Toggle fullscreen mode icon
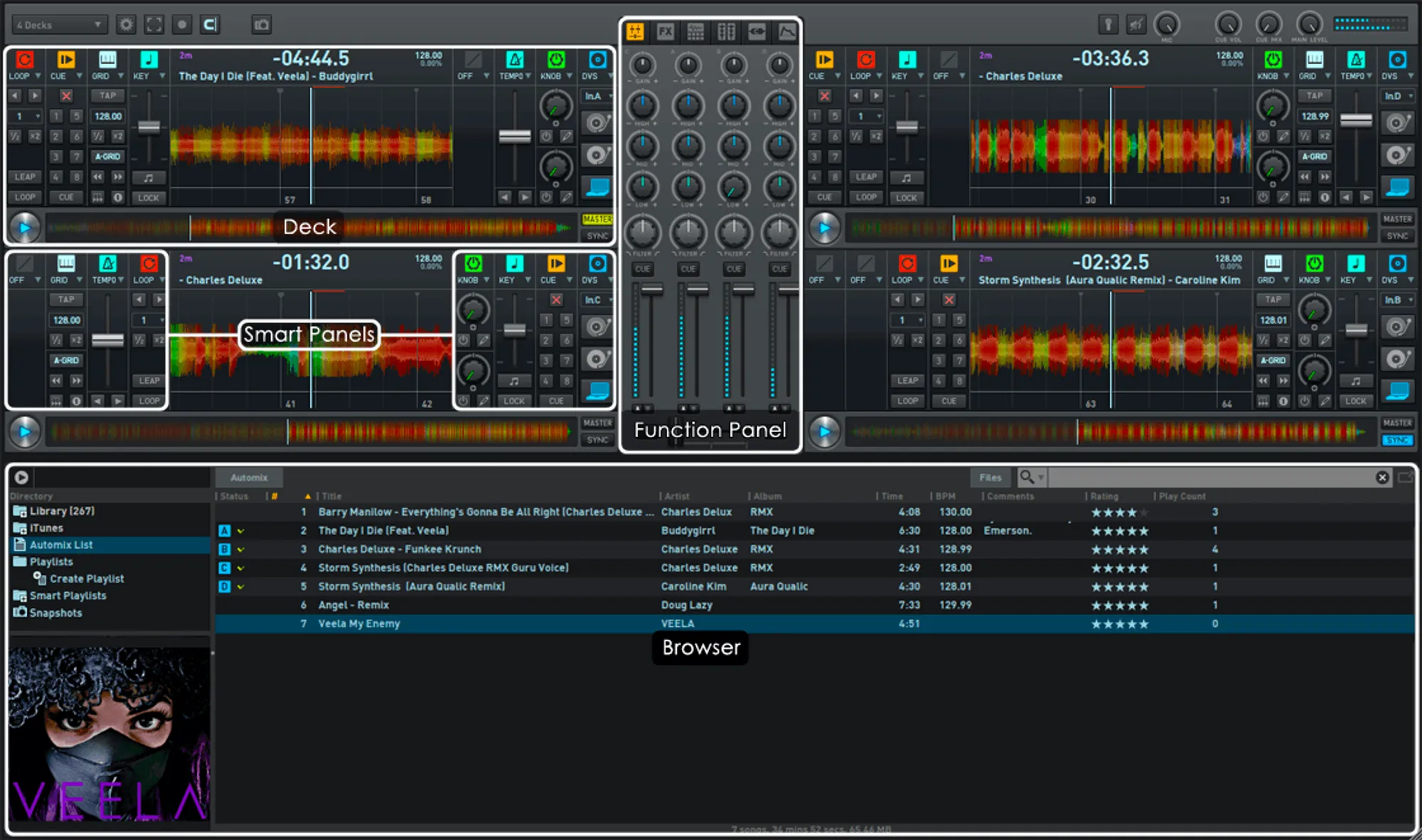Viewport: 1422px width, 840px height. (154, 25)
